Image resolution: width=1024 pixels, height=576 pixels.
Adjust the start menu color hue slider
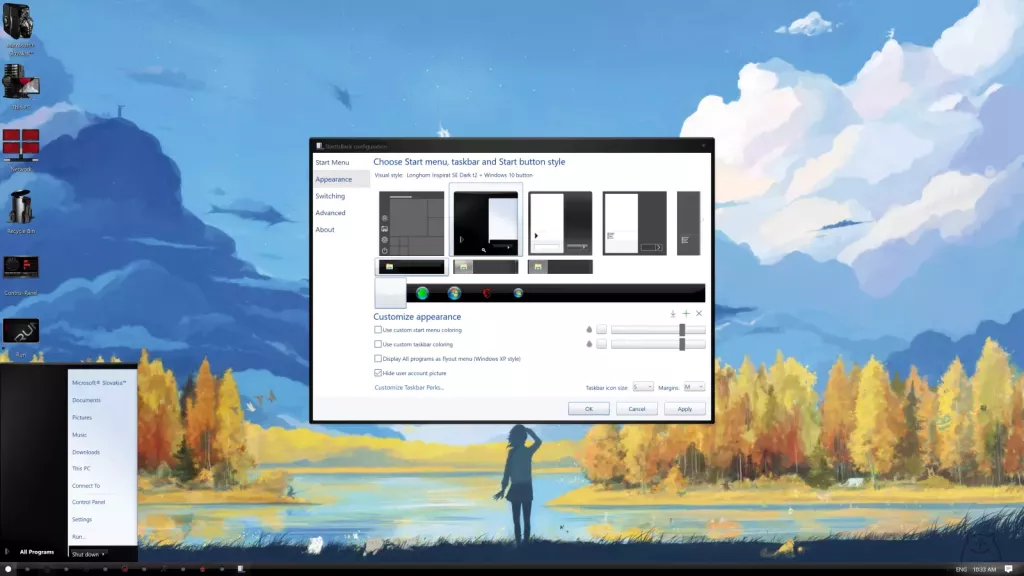[x=683, y=329]
